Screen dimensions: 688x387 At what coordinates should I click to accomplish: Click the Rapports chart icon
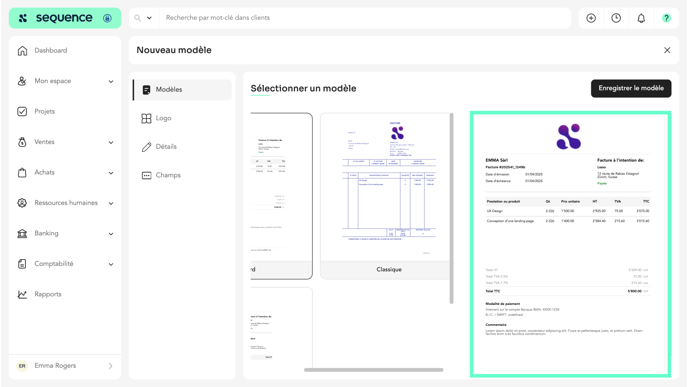point(22,294)
